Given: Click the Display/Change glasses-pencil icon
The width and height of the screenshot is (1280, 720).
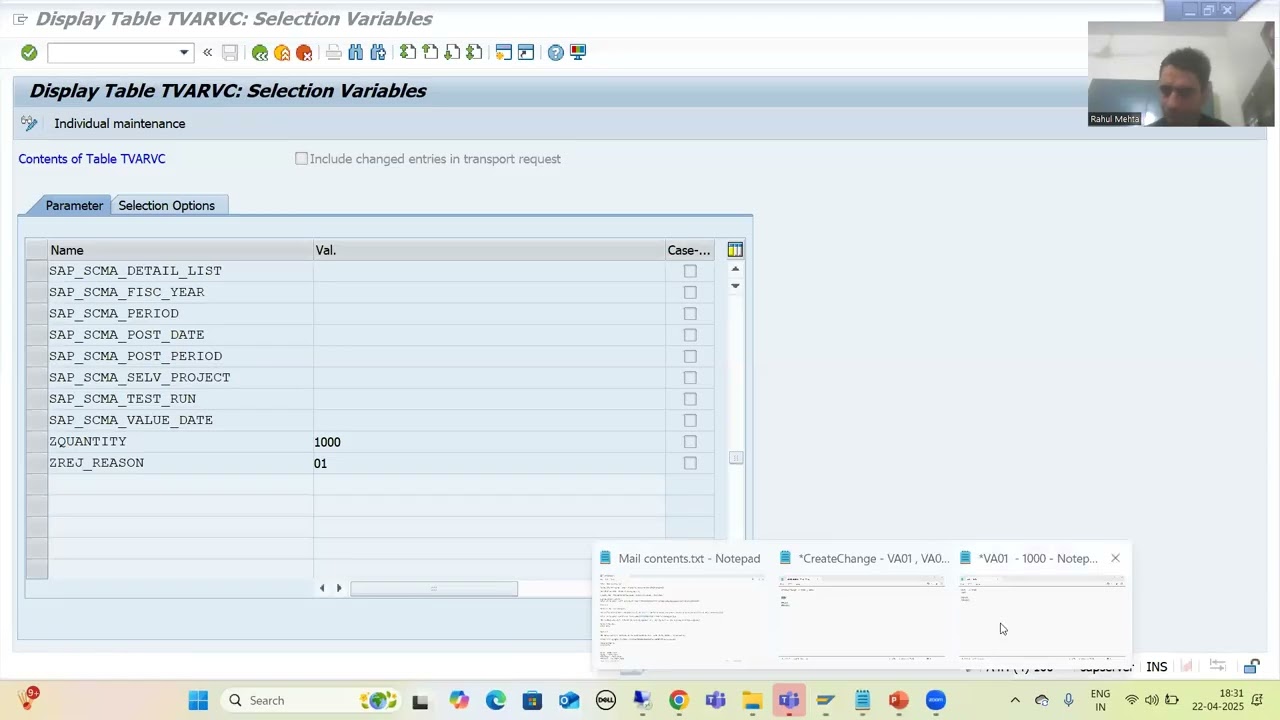Looking at the screenshot, I should 29,123.
